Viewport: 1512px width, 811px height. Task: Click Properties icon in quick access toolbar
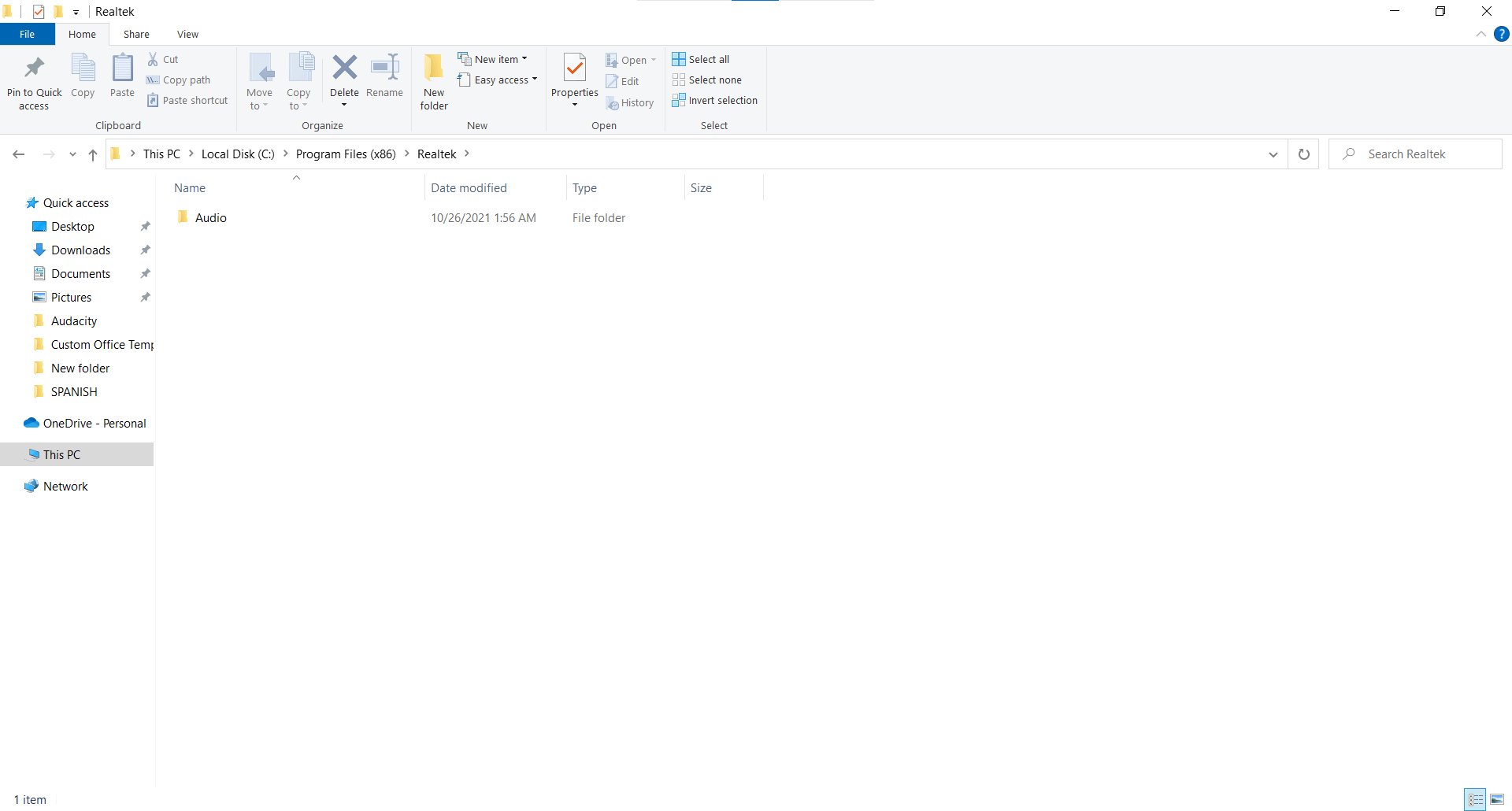point(38,11)
